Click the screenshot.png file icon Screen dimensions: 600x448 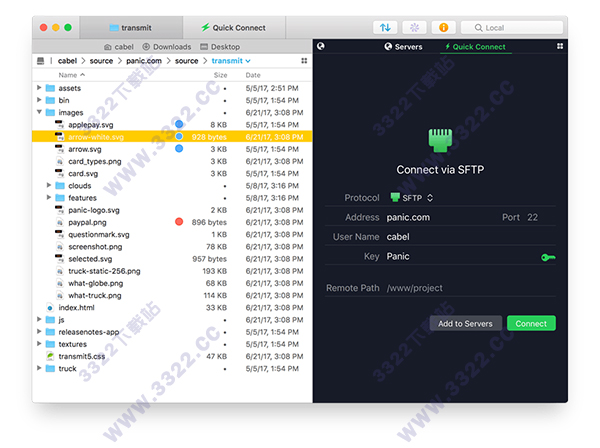coord(59,247)
